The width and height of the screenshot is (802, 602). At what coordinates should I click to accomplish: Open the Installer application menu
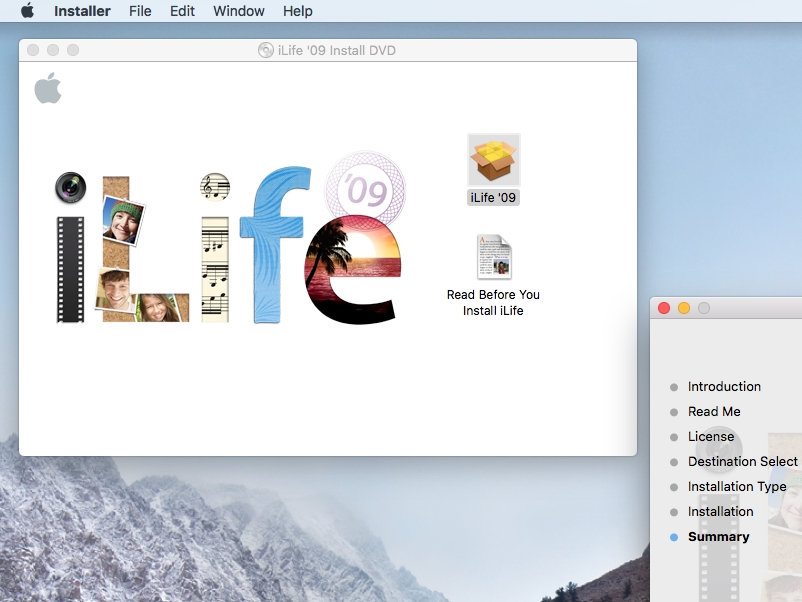pyautogui.click(x=82, y=11)
